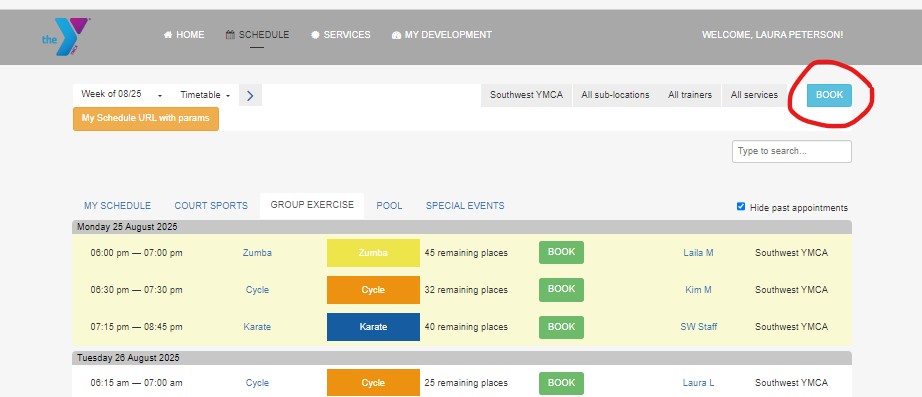Open the Week of 08/25 dropdown
The image size is (922, 397).
point(122,95)
